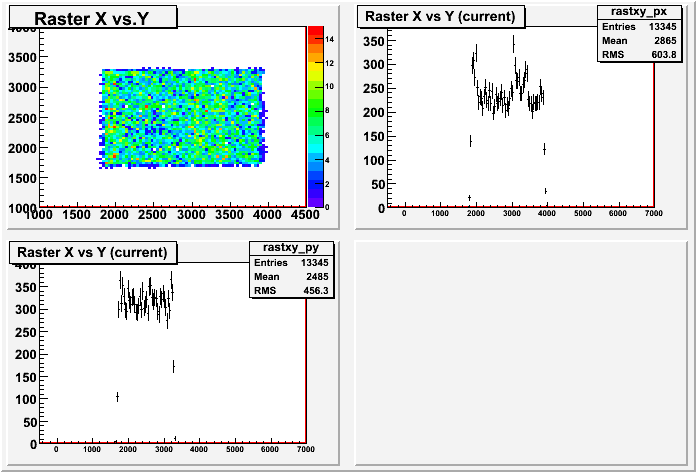This screenshot has width=696, height=472.
Task: Click the top-right 'Raster X vs Y (current)' title
Action: [440, 17]
